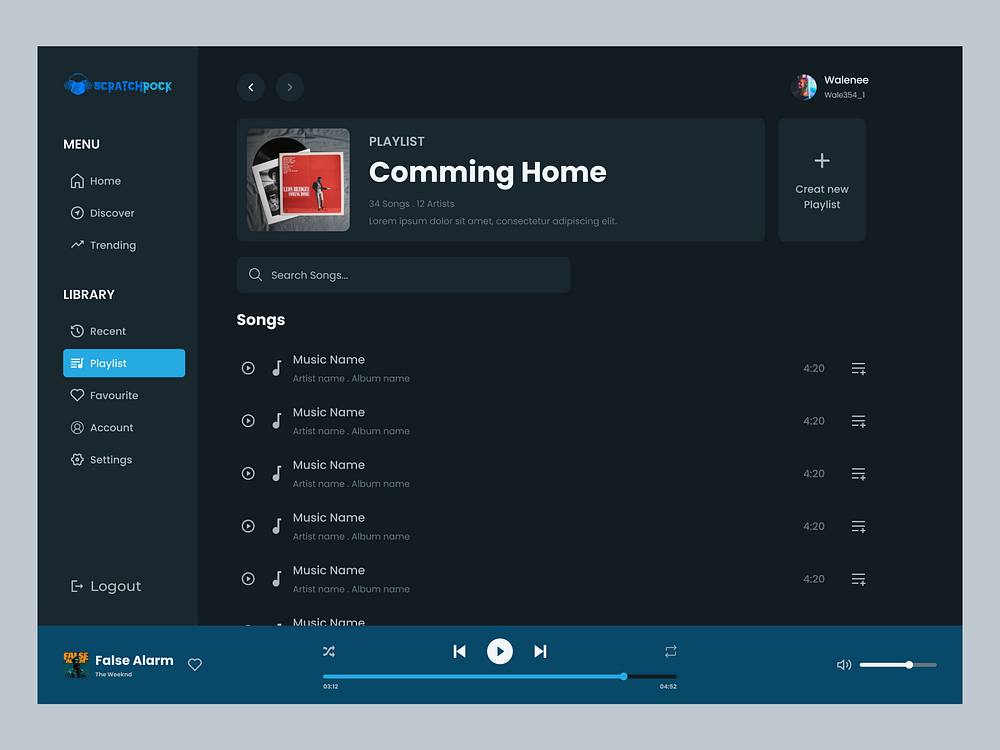Click the Trending icon
This screenshot has height=750, width=1000.
tap(77, 245)
